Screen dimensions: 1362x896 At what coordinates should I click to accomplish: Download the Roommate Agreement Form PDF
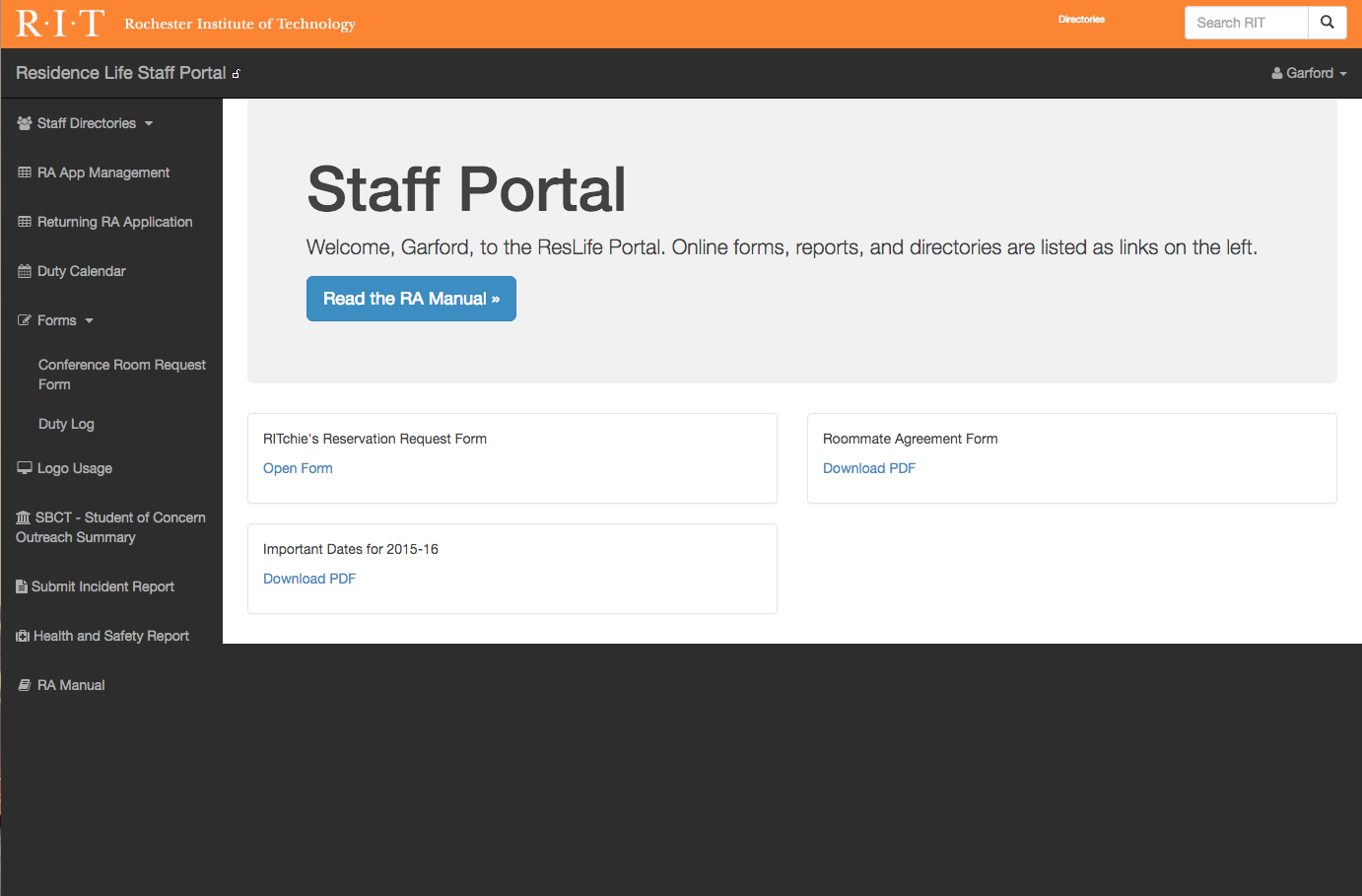[868, 468]
